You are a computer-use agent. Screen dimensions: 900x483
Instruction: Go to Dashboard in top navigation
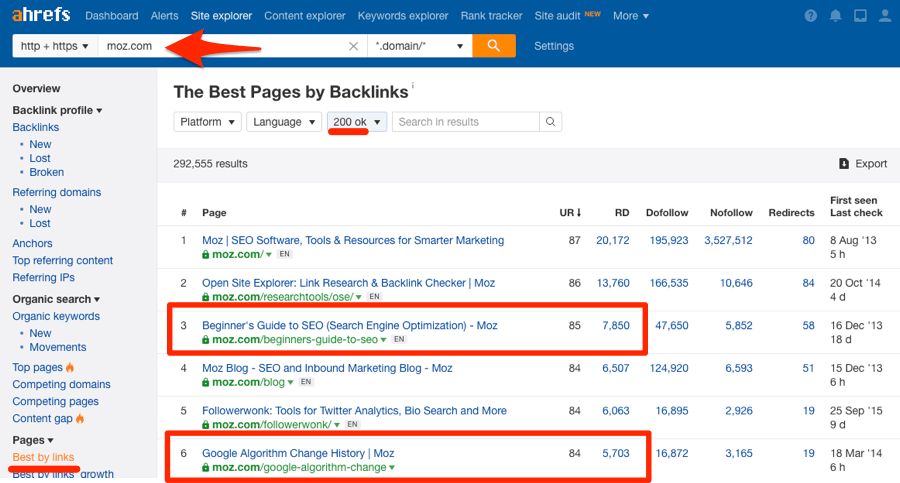coord(112,16)
